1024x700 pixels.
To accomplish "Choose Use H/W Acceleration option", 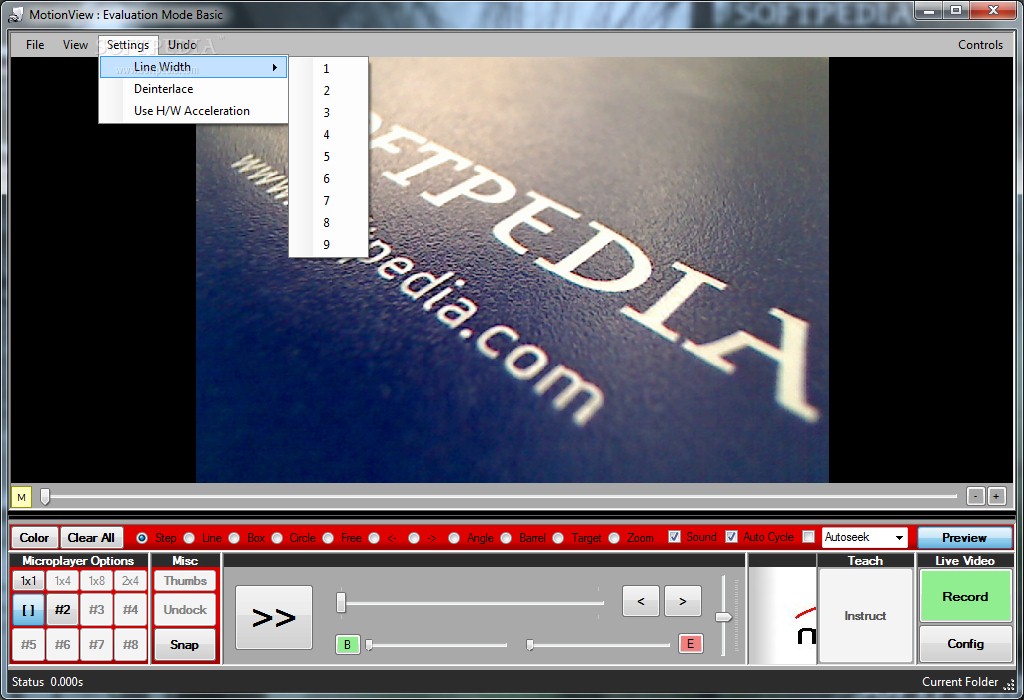I will click(193, 111).
